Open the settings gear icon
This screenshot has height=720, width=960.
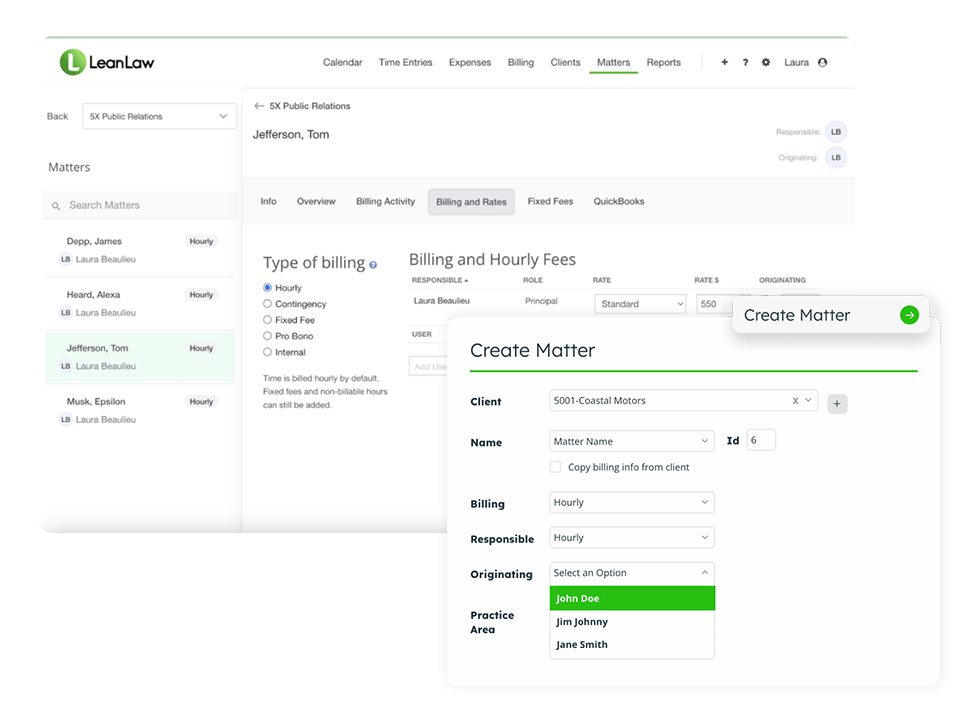(x=766, y=62)
